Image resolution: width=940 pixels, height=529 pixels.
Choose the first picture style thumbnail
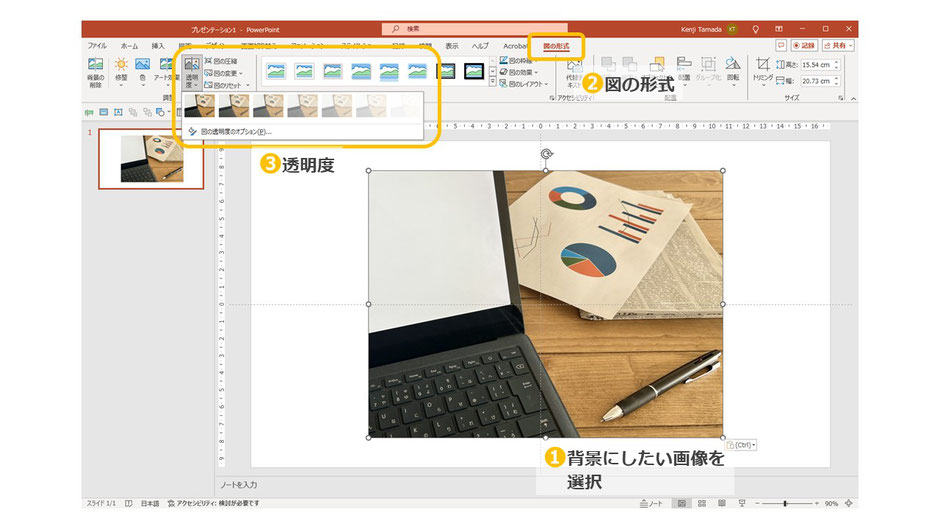click(276, 71)
